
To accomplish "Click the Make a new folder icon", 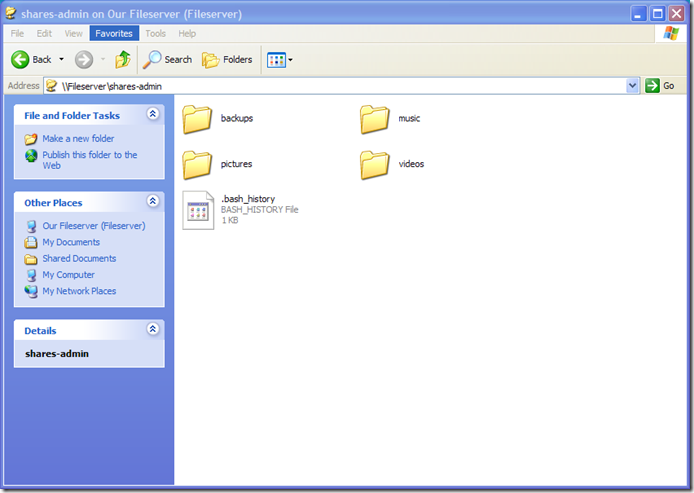I will (31, 139).
